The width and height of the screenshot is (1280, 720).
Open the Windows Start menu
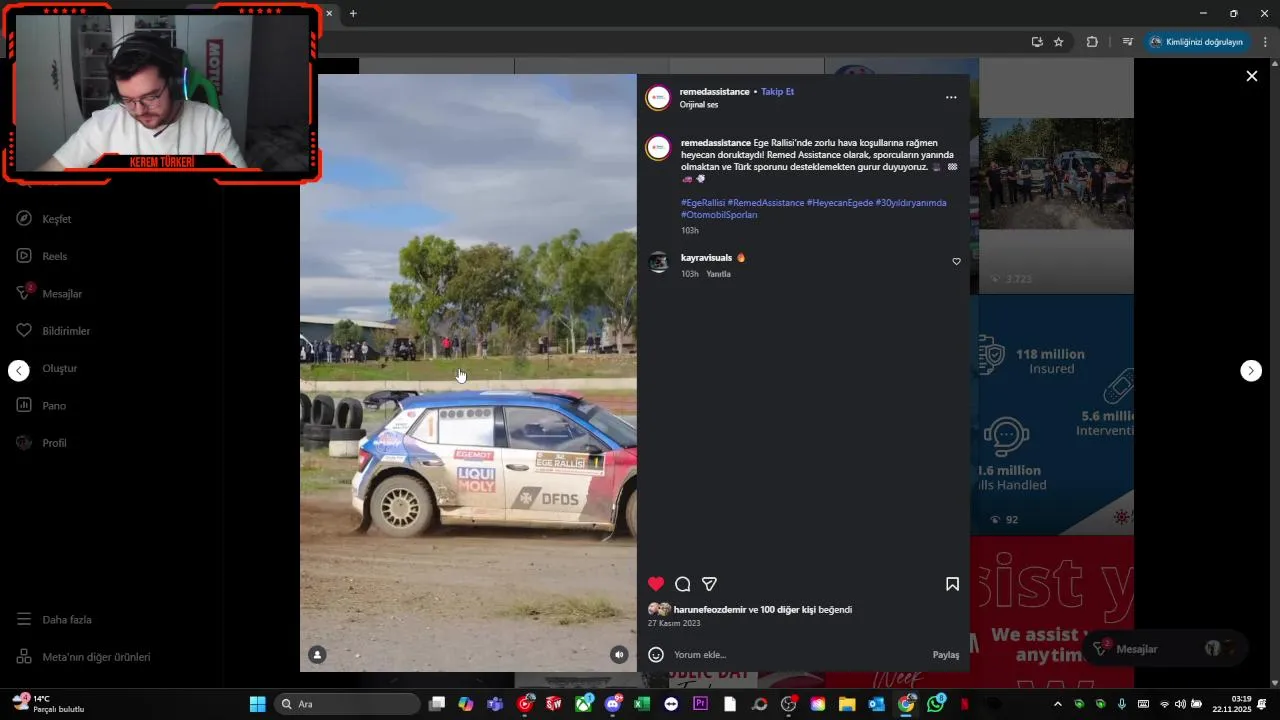tap(257, 704)
